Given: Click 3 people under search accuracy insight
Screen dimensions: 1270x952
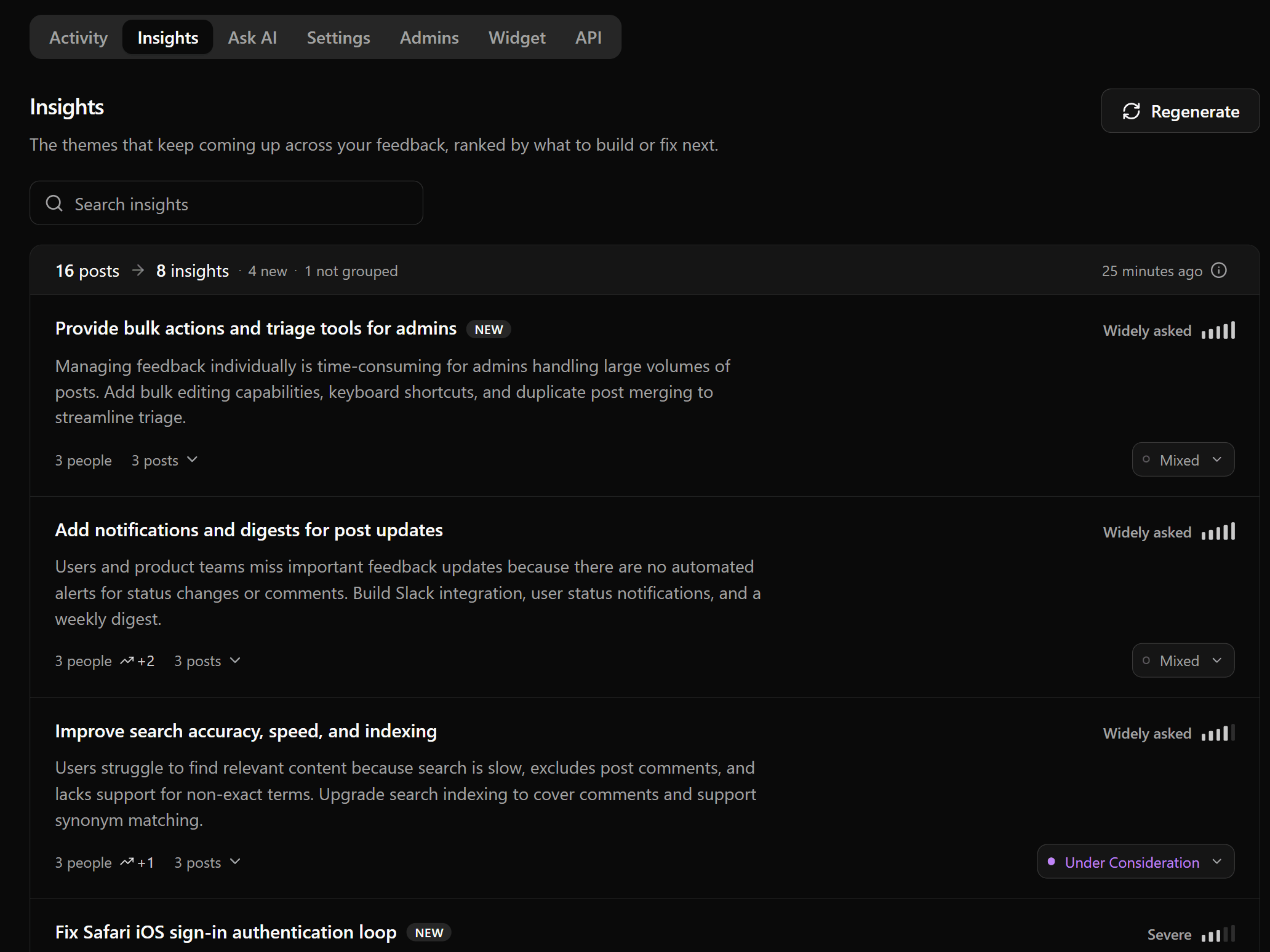Looking at the screenshot, I should pyautogui.click(x=84, y=863).
